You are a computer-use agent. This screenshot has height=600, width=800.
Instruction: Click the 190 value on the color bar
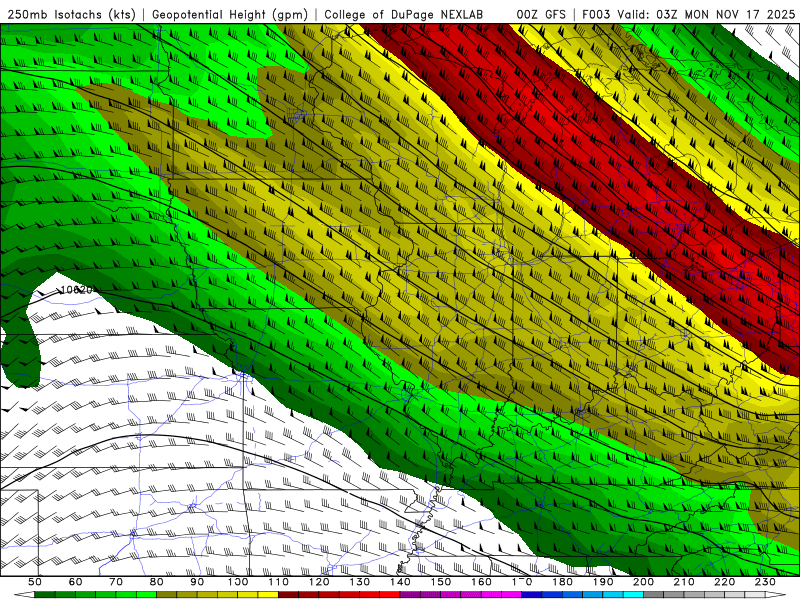[x=603, y=582]
